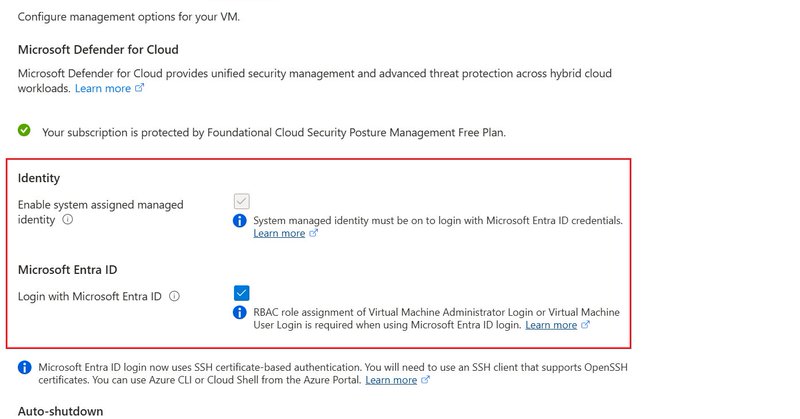This screenshot has width=800, height=419.
Task: Click blue info icon for system managed identity
Action: 239,220
